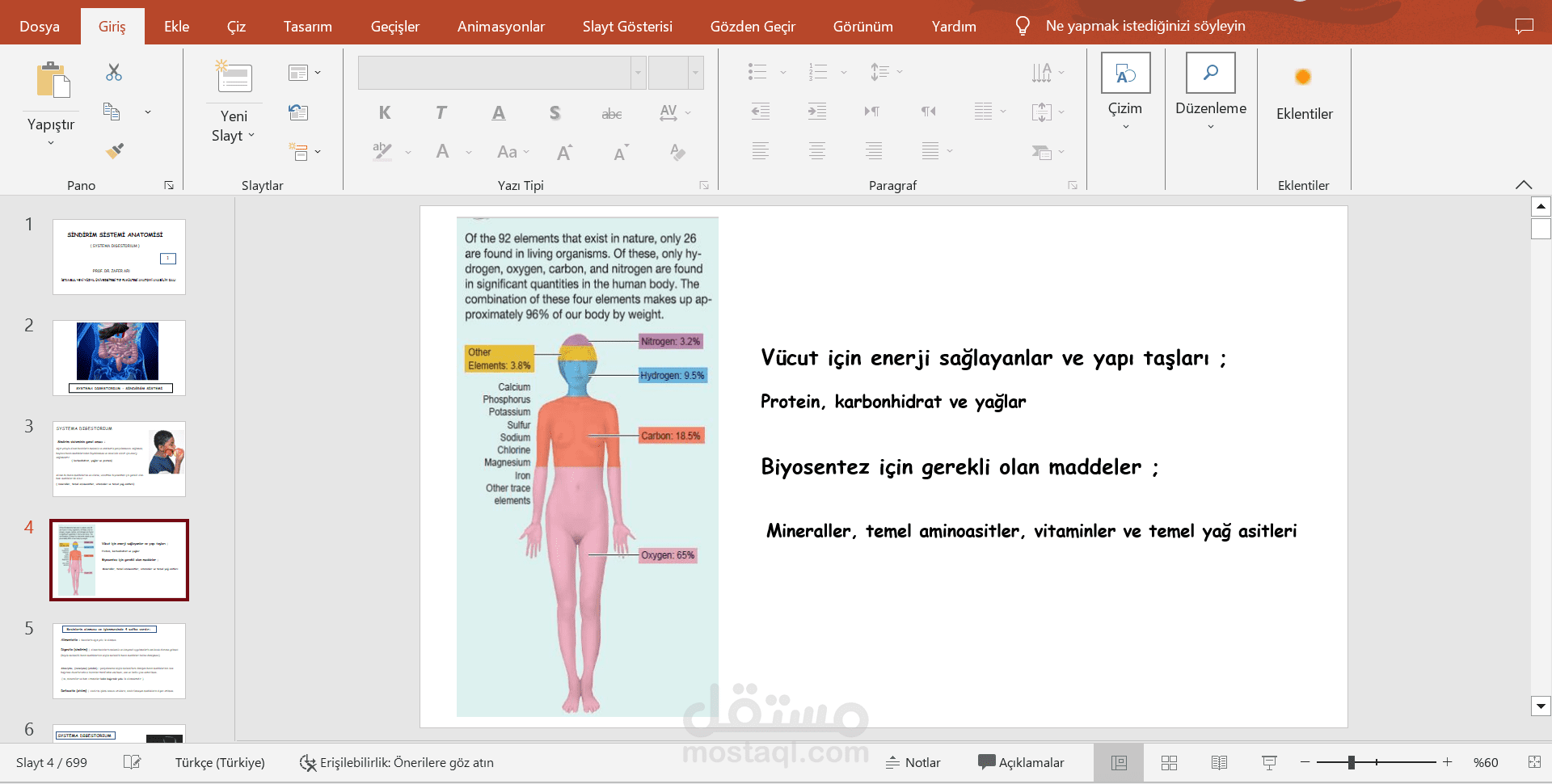The height and width of the screenshot is (784, 1552).
Task: Expand the Yapıştır paste options arrow
Action: [51, 143]
